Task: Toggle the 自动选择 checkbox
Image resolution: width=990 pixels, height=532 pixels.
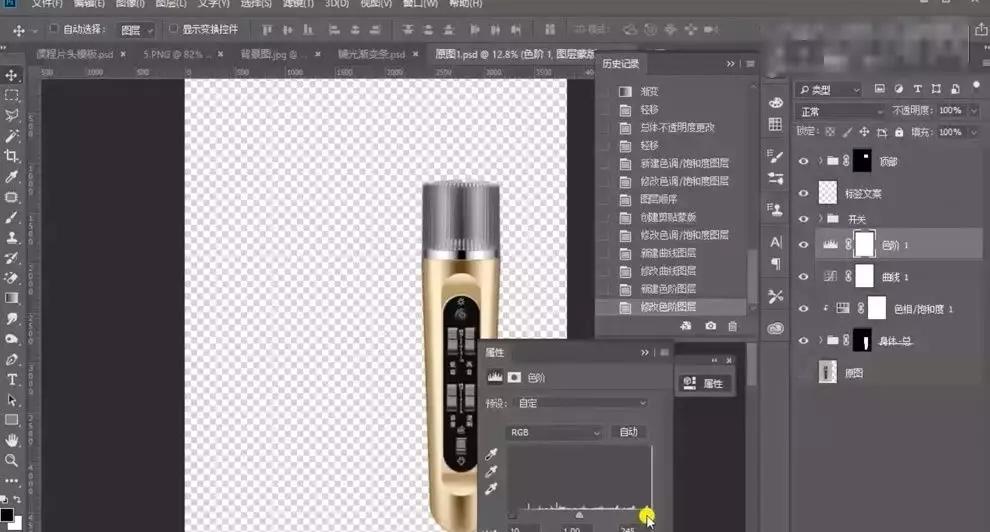Action: (54, 28)
